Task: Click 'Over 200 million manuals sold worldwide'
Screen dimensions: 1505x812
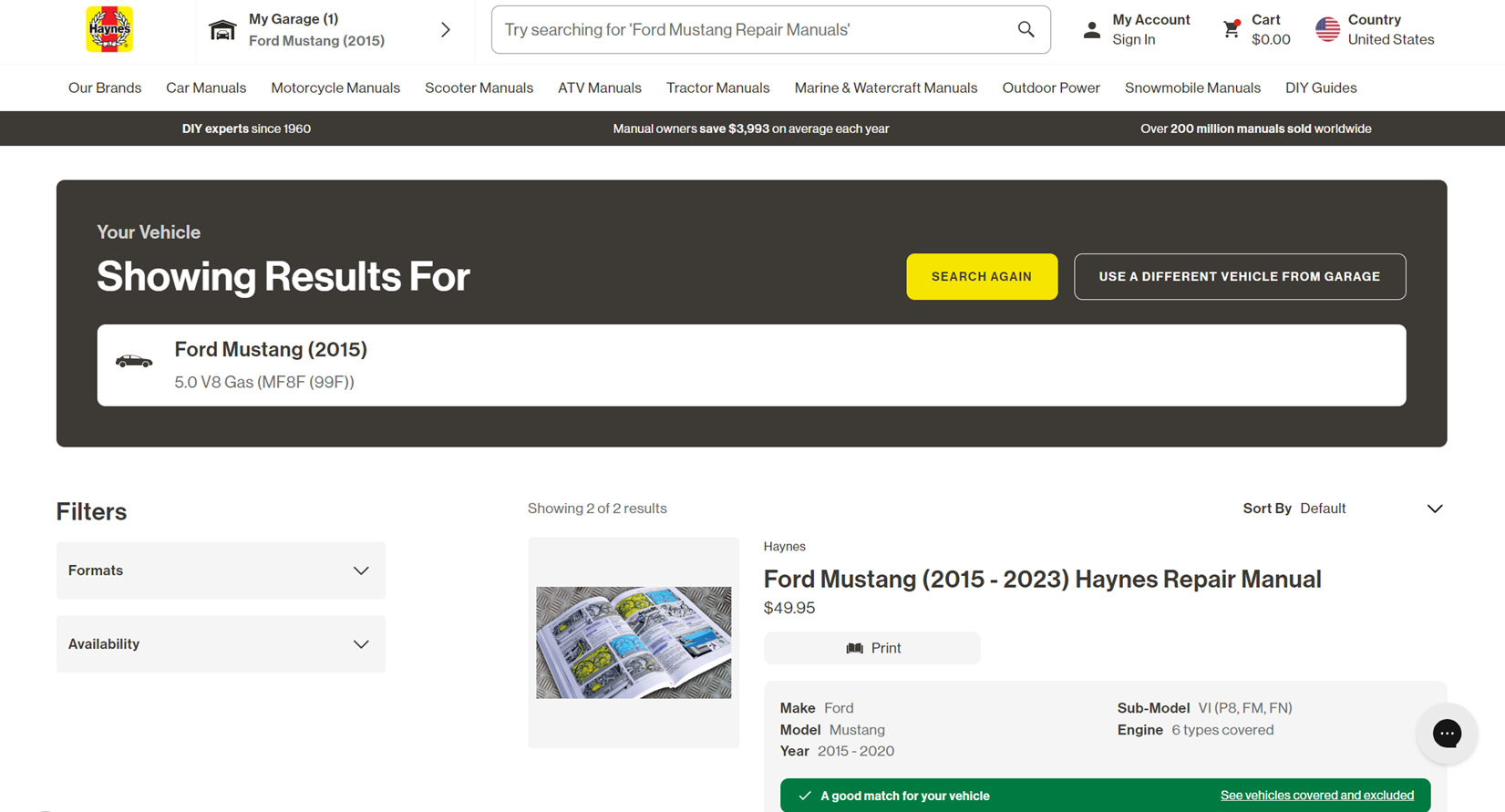Action: pos(1255,129)
